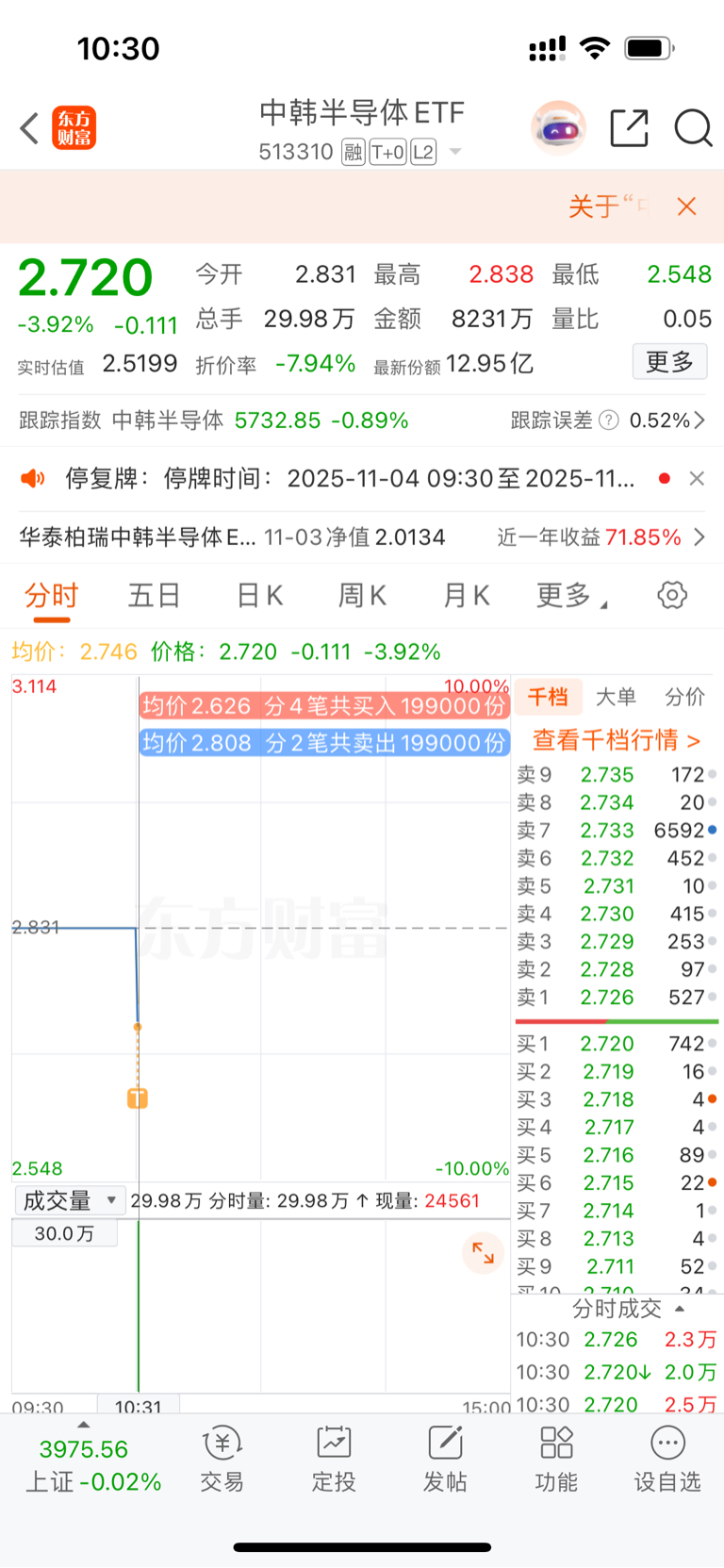724x1568 pixels.
Task: Select the 卖7 2.733 order row
Action: pyautogui.click(x=617, y=831)
